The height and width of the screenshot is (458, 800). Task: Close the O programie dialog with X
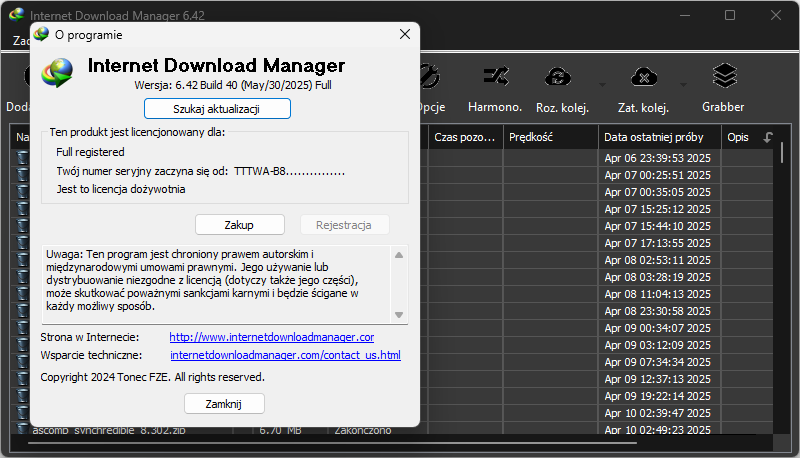pos(405,34)
